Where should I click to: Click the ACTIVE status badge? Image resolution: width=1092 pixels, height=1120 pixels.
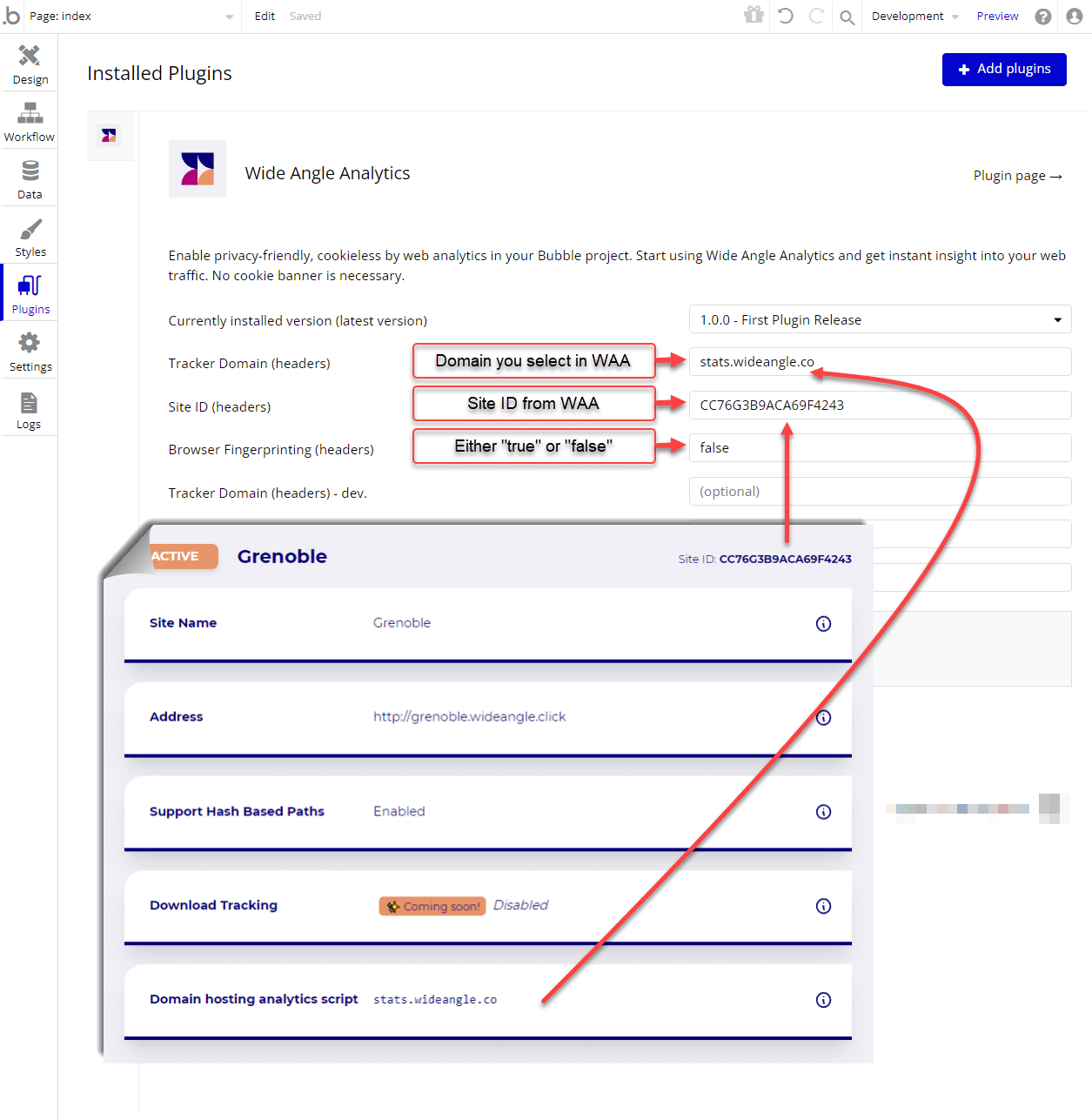(x=183, y=556)
